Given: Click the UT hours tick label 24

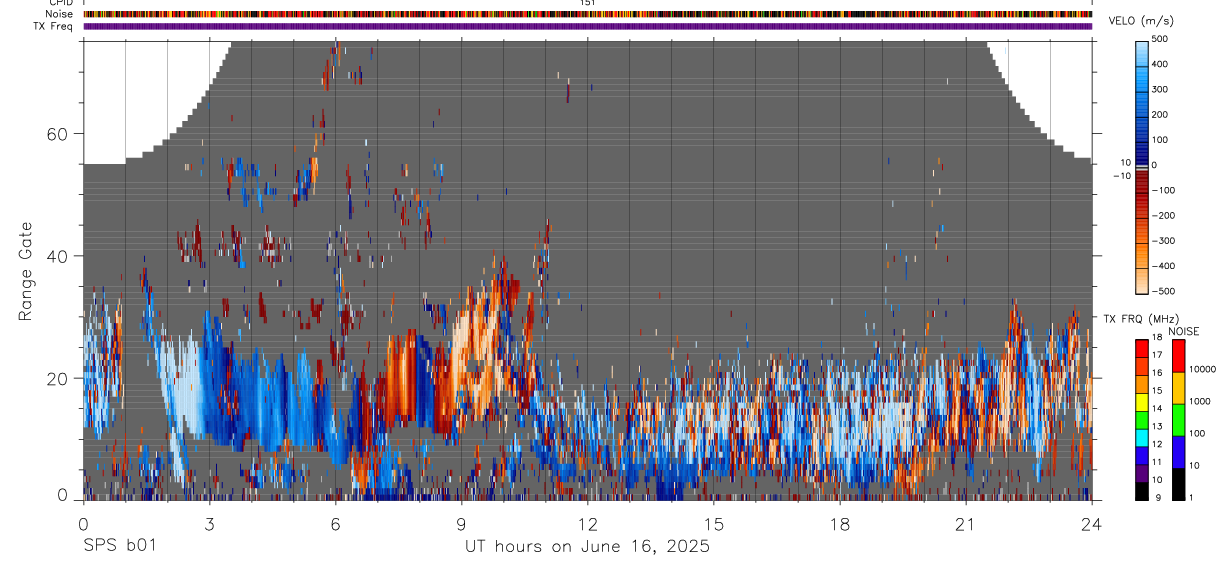Looking at the screenshot, I should [1091, 524].
